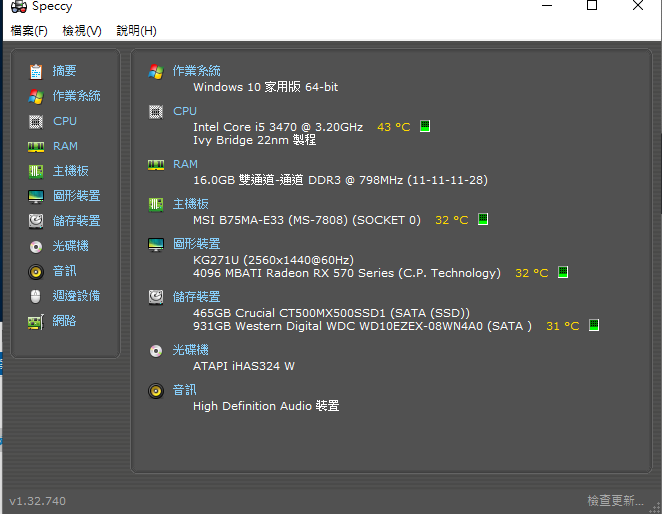Click the 圖形裝置 heading in summary panel
This screenshot has width=662, height=514.
point(197,244)
